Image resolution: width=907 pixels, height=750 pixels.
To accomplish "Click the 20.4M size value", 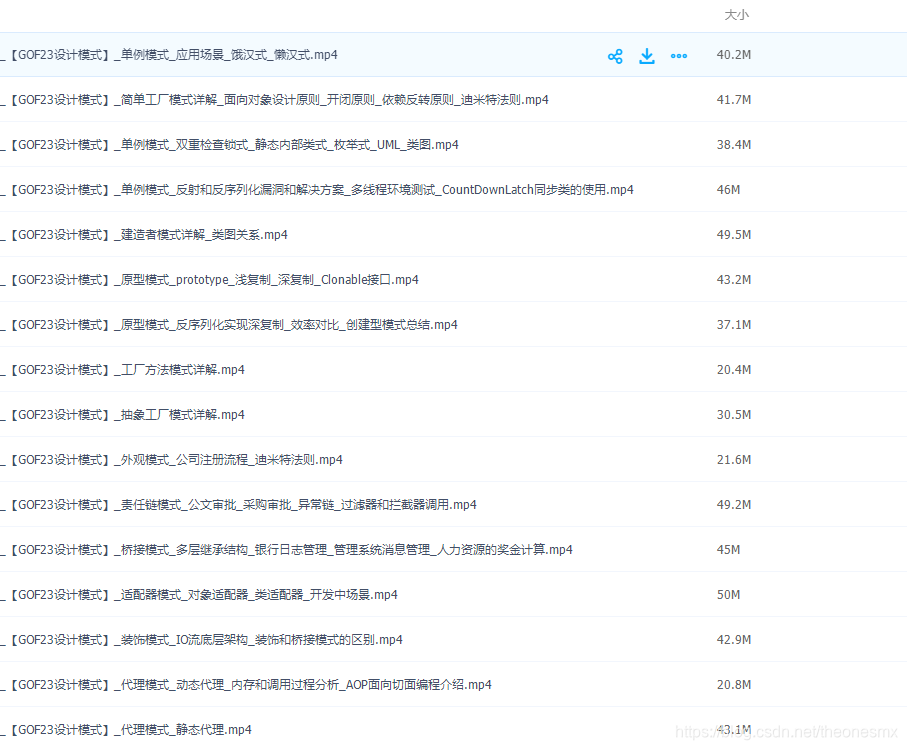I will coord(733,371).
